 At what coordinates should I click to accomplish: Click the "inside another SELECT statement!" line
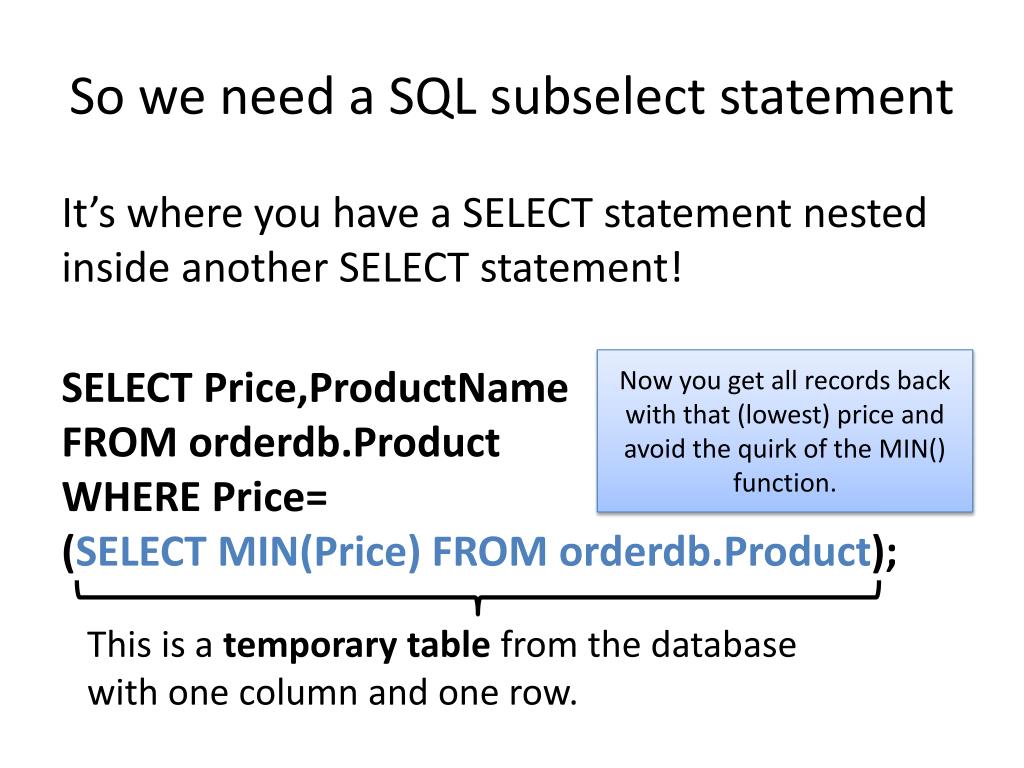[374, 268]
